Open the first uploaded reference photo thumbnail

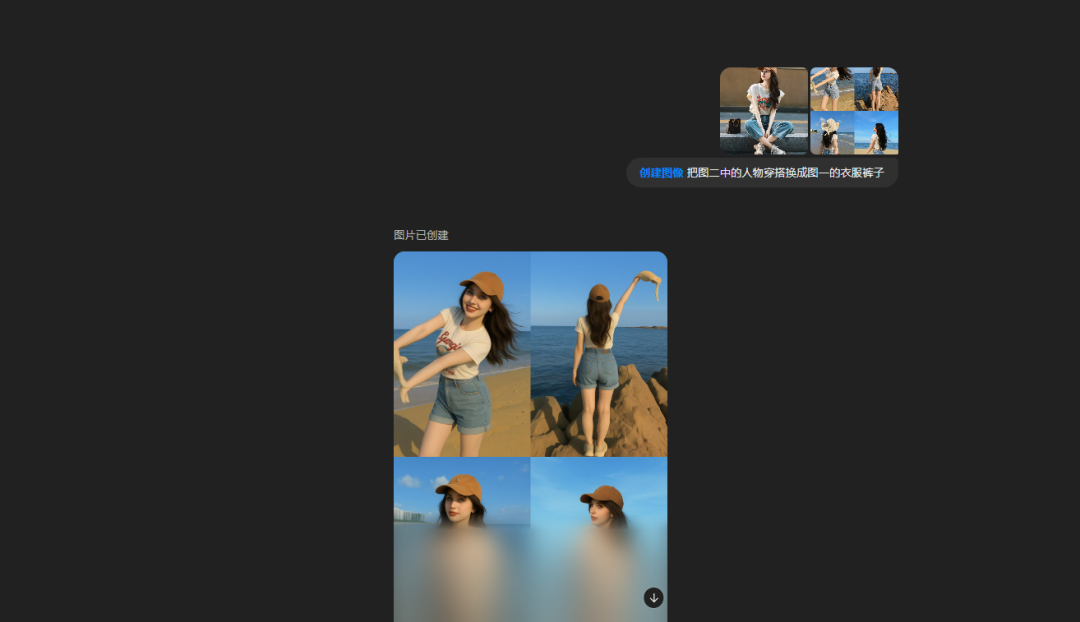764,110
